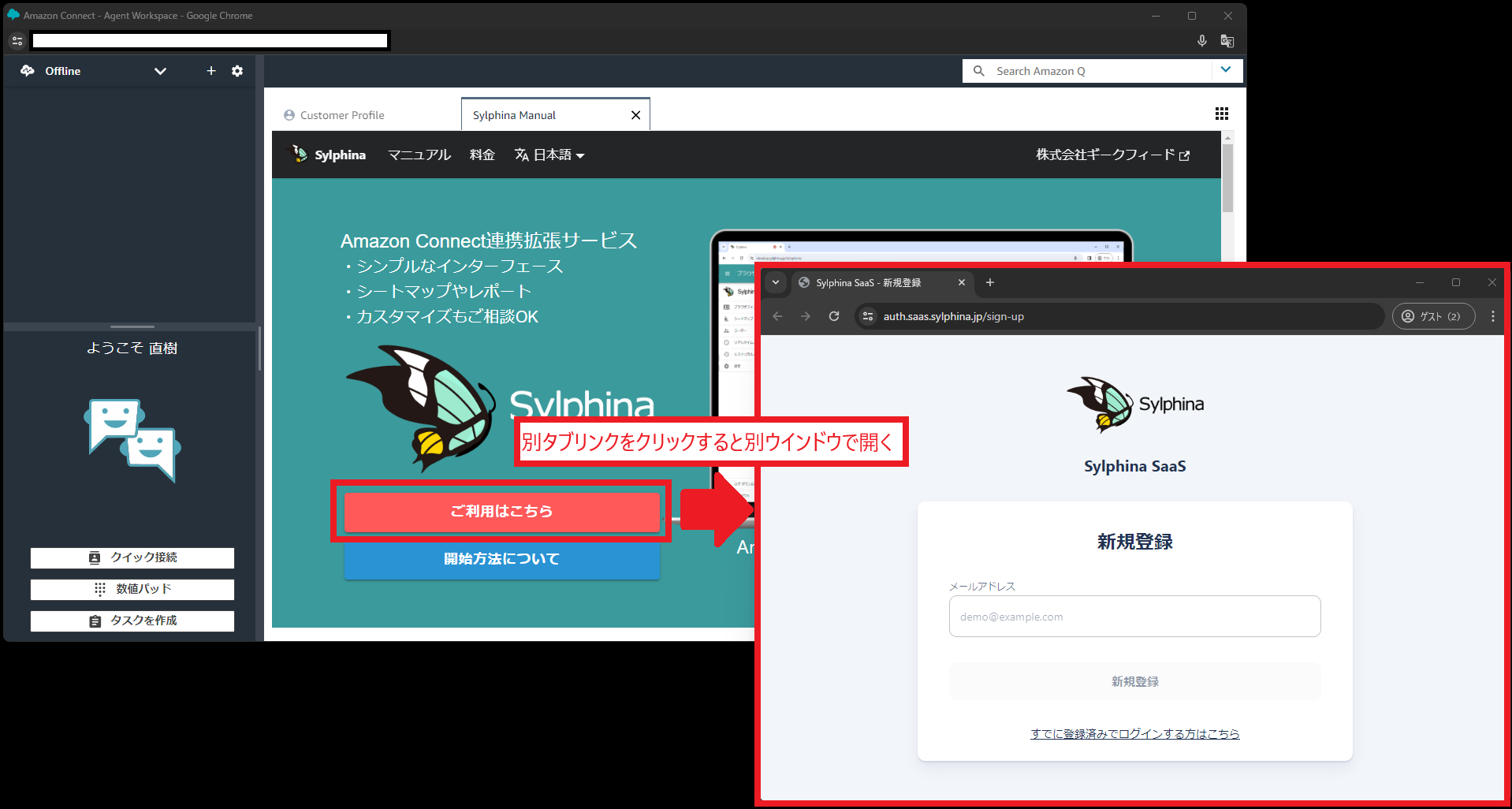Go forward in sign-up window
Viewport: 1512px width, 809px height.
(806, 316)
